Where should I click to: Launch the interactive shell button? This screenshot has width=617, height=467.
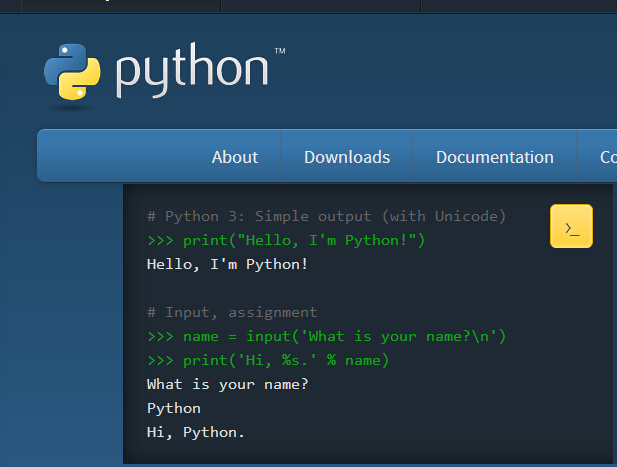coord(571,226)
